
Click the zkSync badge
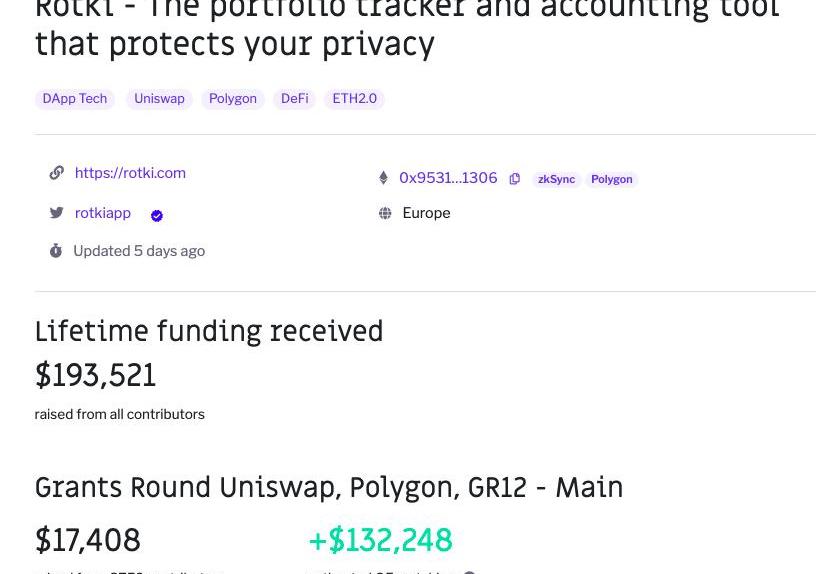556,179
